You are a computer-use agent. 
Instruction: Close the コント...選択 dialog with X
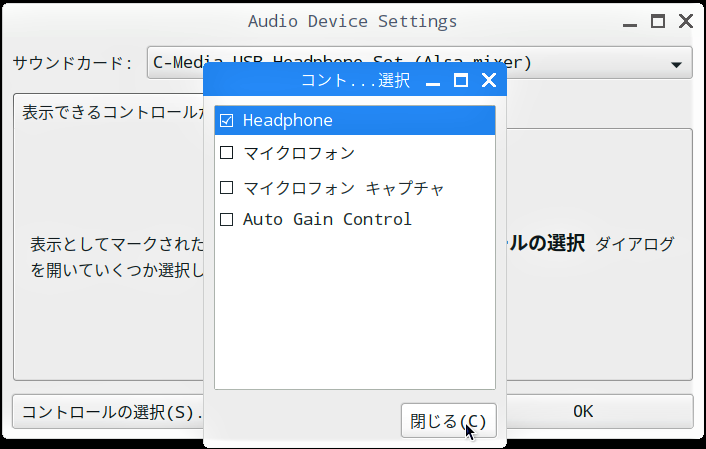489,81
